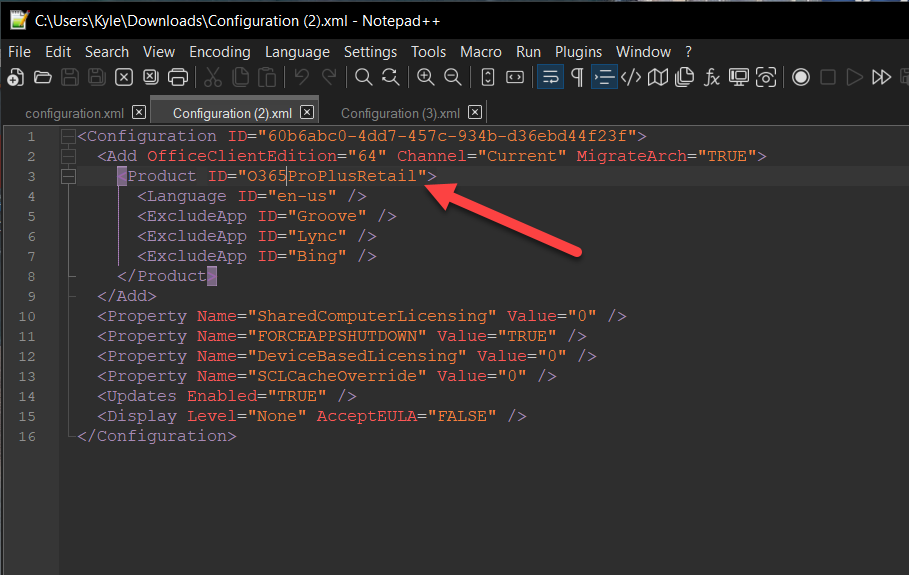Toggle Word Wrap in the toolbar
Image resolution: width=909 pixels, height=575 pixels.
[550, 77]
